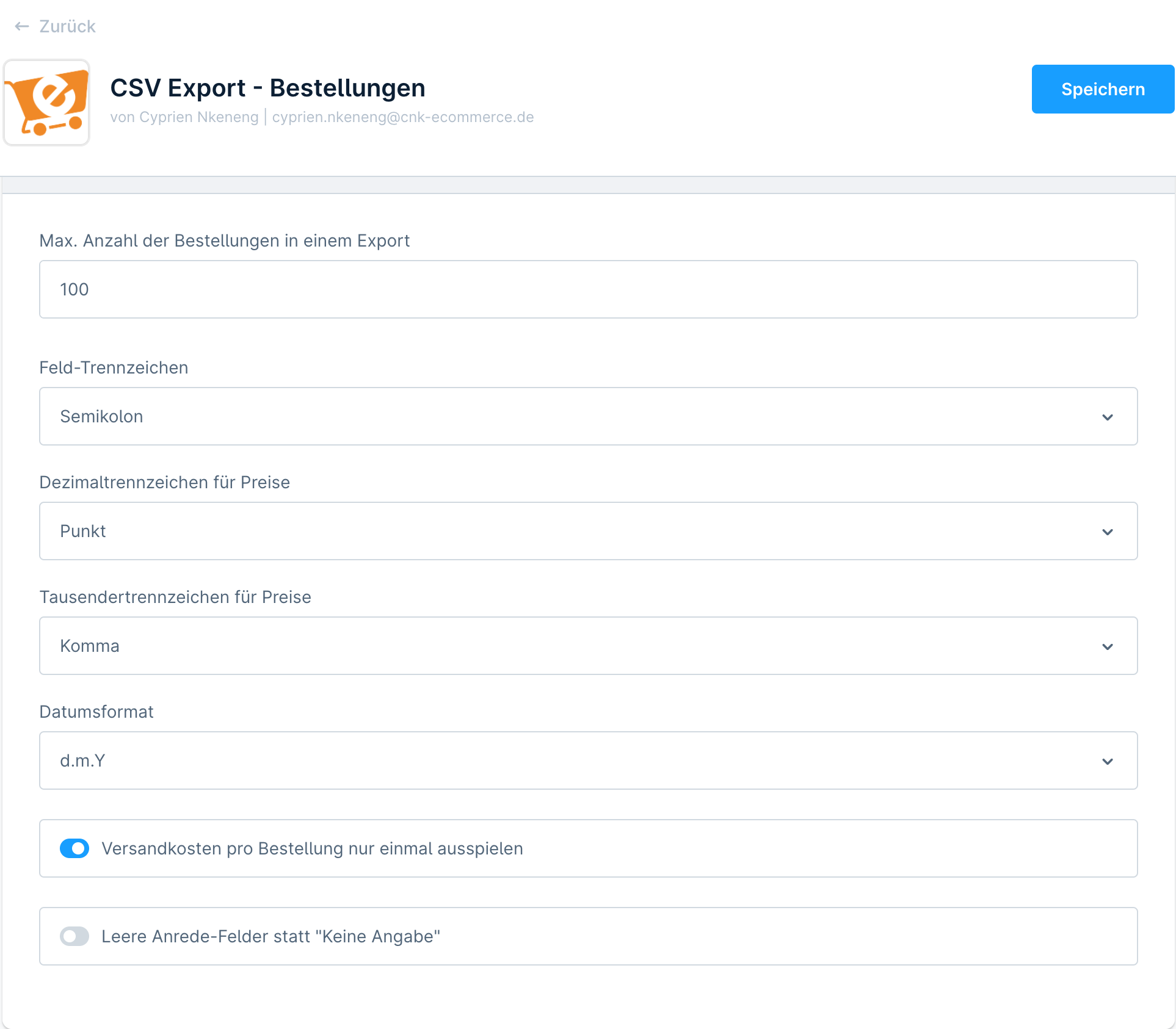The image size is (1176, 1029).
Task: Click the cyprien.nkeneng@cnk-ecommerce.de email text
Action: (x=403, y=117)
